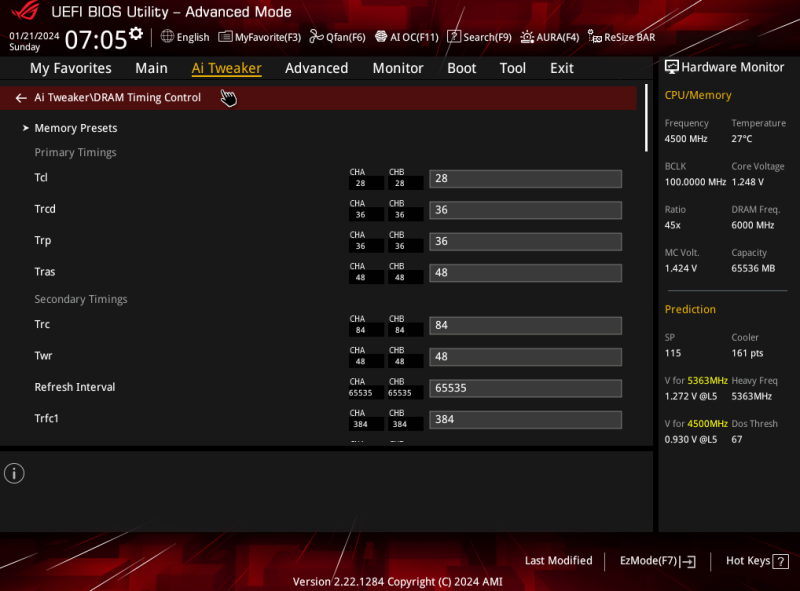Expand the Memory Presets submenu
800x591 pixels.
click(x=76, y=128)
